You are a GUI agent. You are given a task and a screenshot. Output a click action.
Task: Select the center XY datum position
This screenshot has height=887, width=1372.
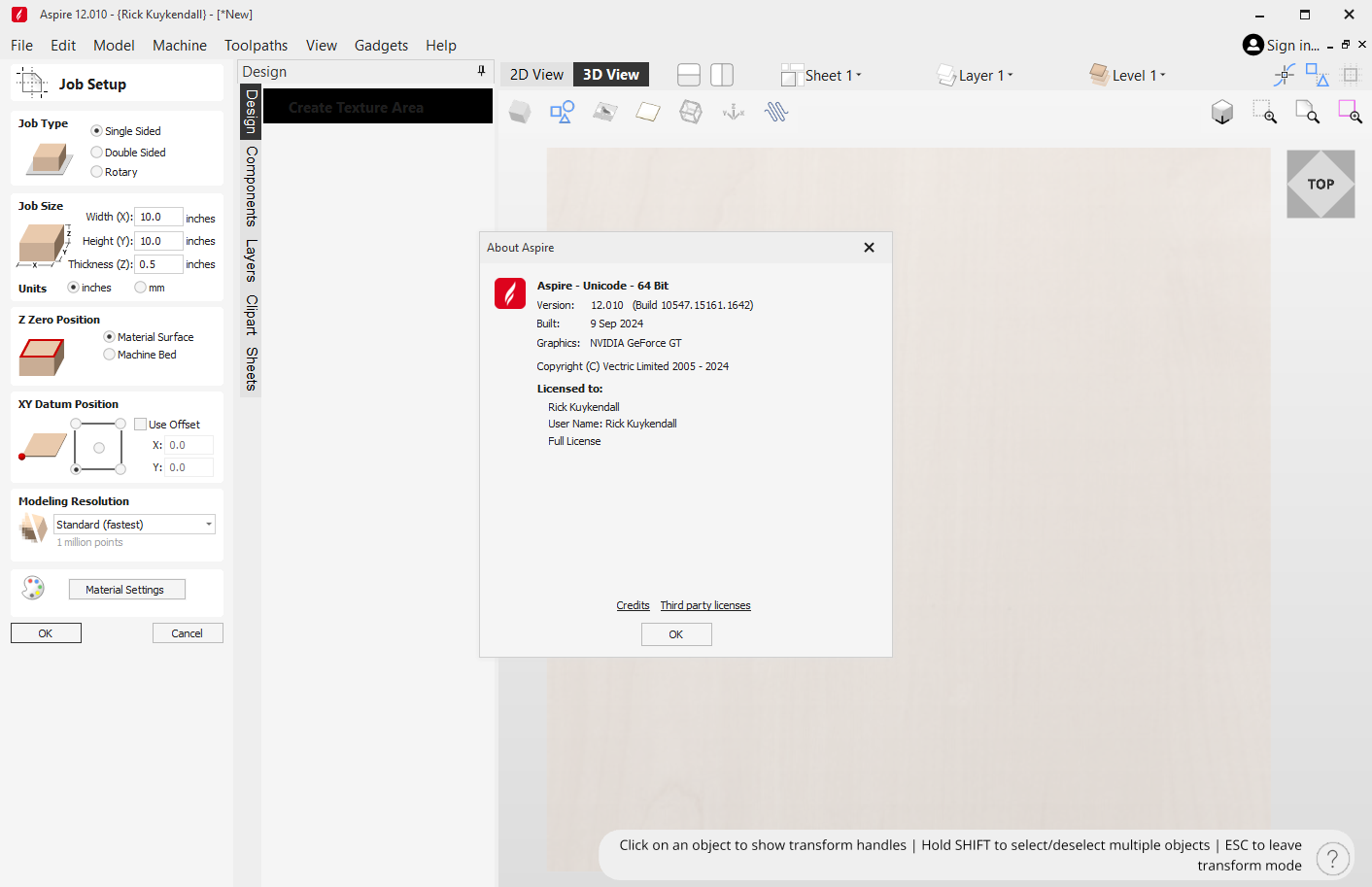(98, 448)
